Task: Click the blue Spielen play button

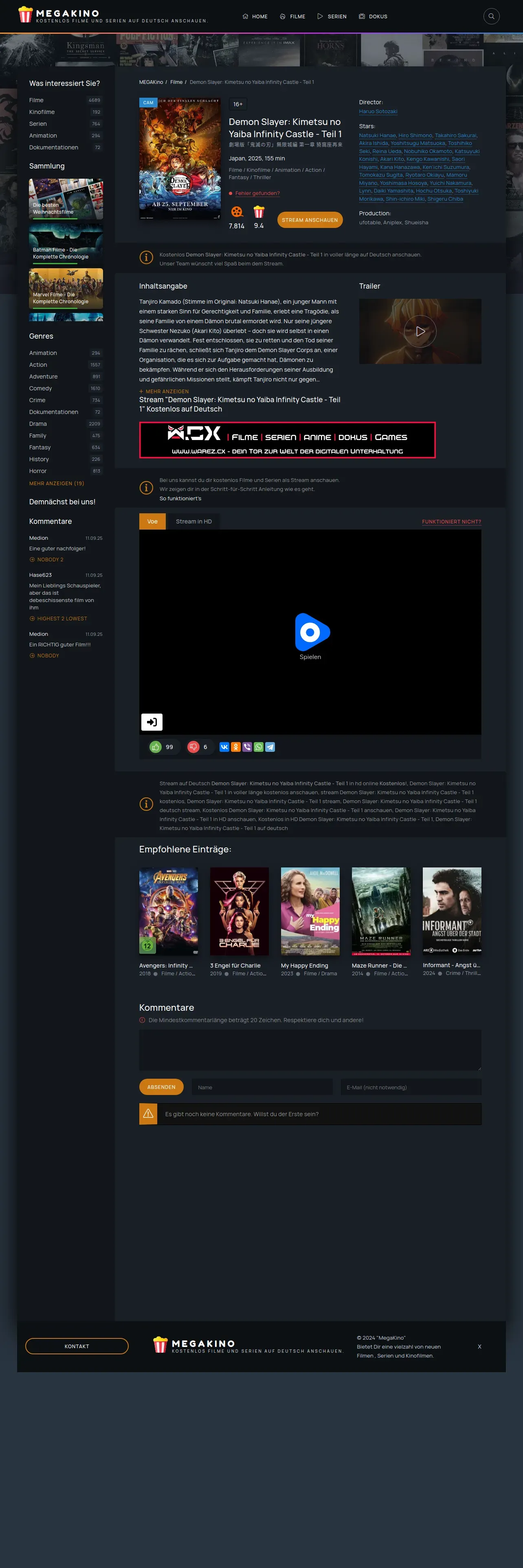Action: (312, 632)
